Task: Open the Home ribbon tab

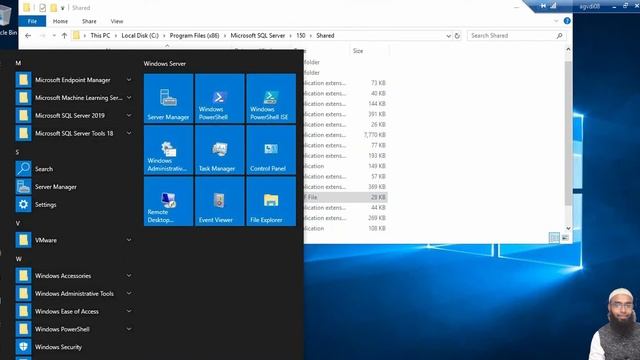Action: [60, 21]
